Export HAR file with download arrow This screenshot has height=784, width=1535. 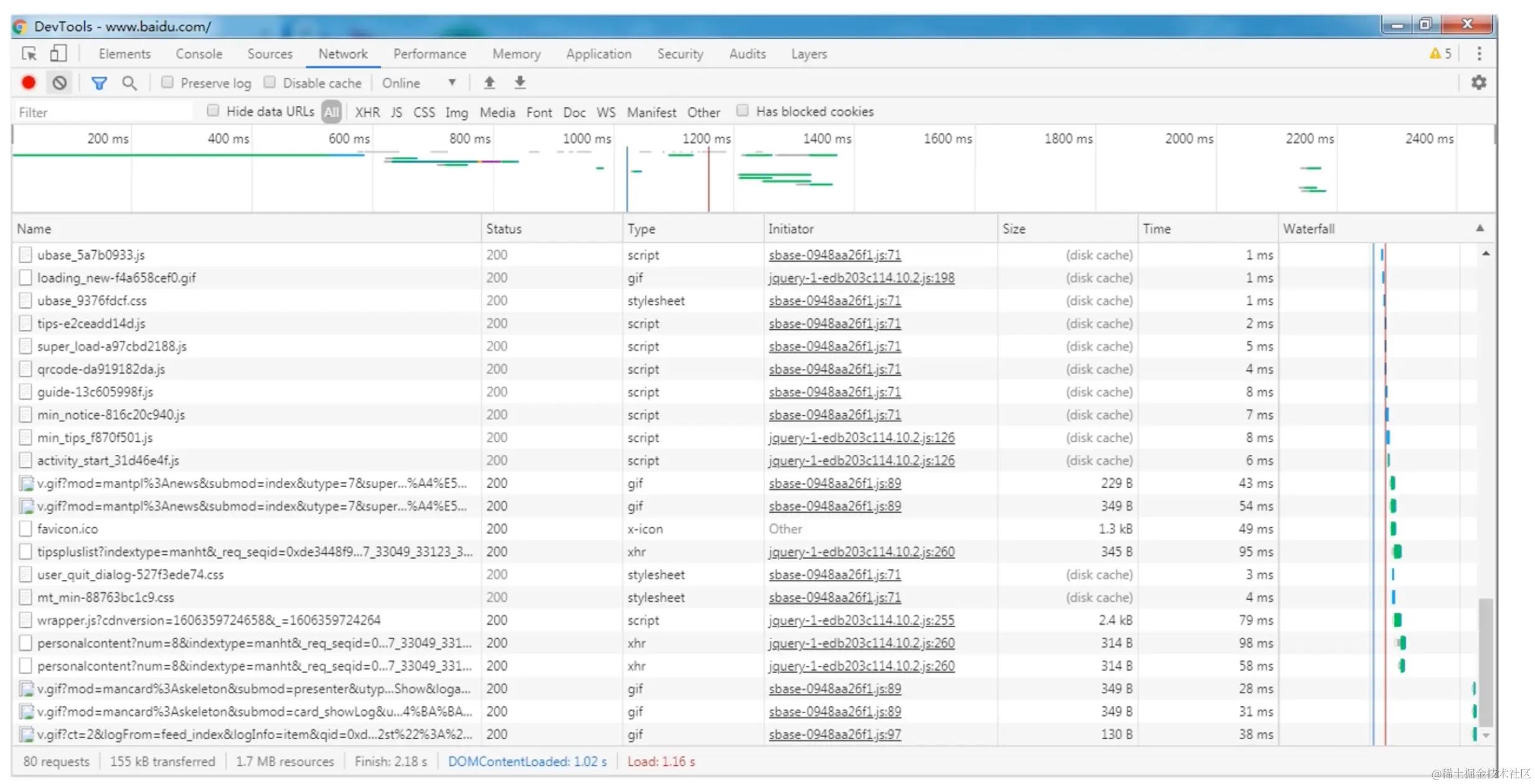point(520,82)
